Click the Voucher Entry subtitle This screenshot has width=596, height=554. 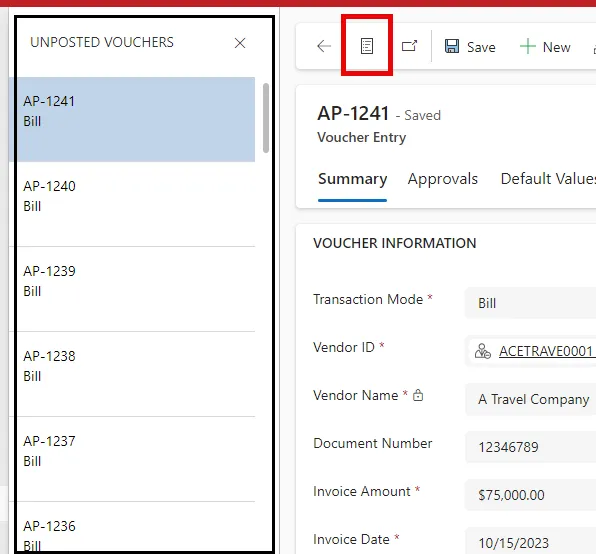pos(361,138)
